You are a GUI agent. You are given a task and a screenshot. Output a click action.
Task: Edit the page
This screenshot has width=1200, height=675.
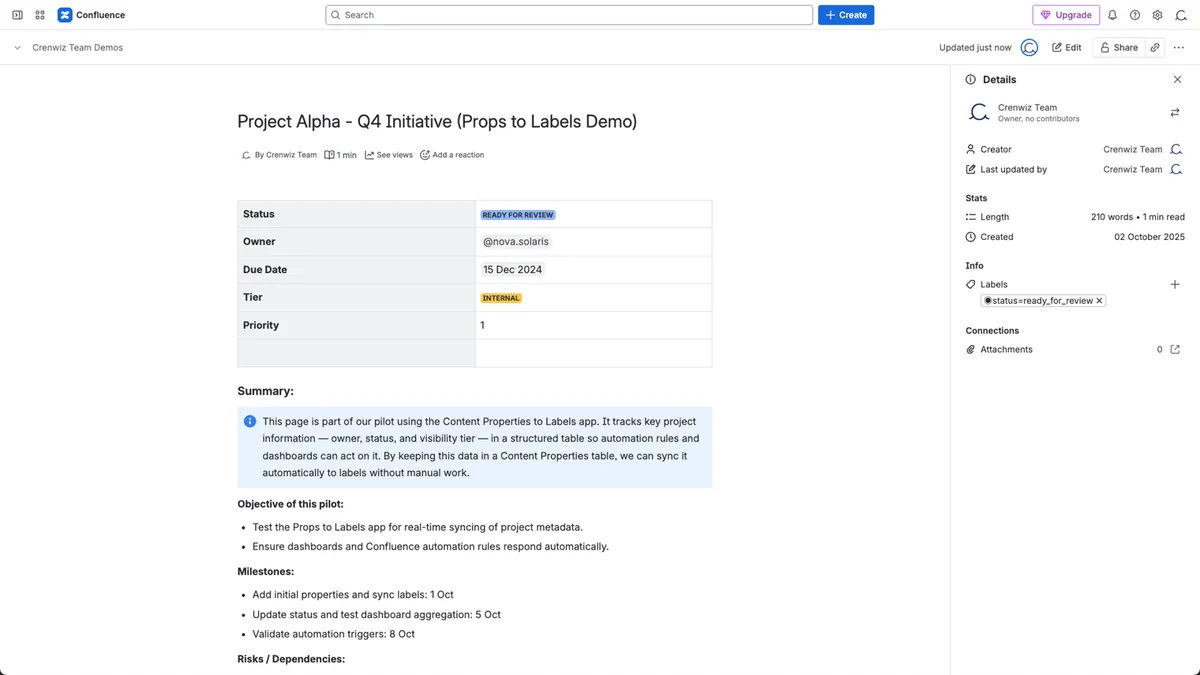[1067, 47]
